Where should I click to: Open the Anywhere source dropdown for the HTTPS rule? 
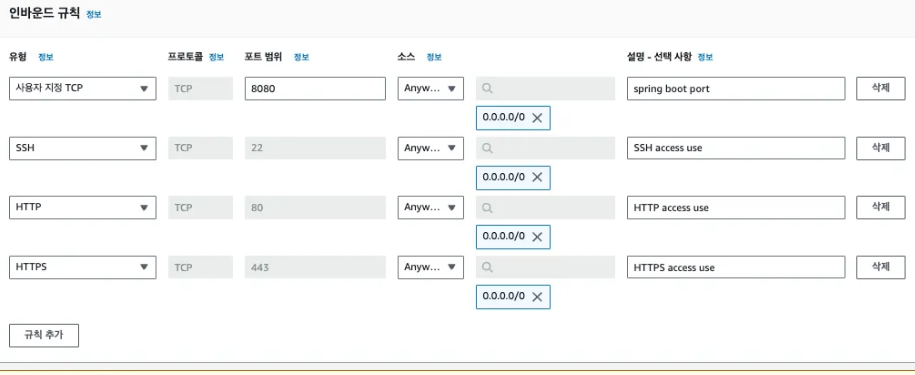tap(431, 267)
